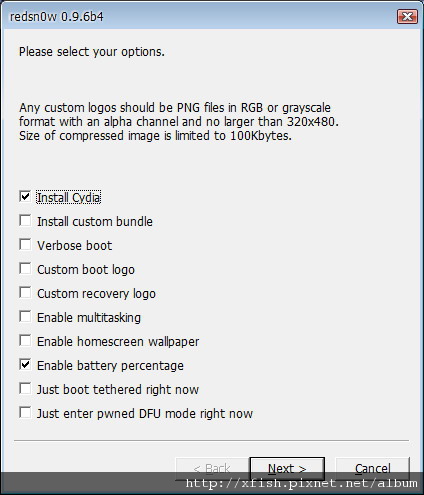Disable the Enable battery percentage checkbox
The height and width of the screenshot is (495, 424).
(x=25, y=365)
